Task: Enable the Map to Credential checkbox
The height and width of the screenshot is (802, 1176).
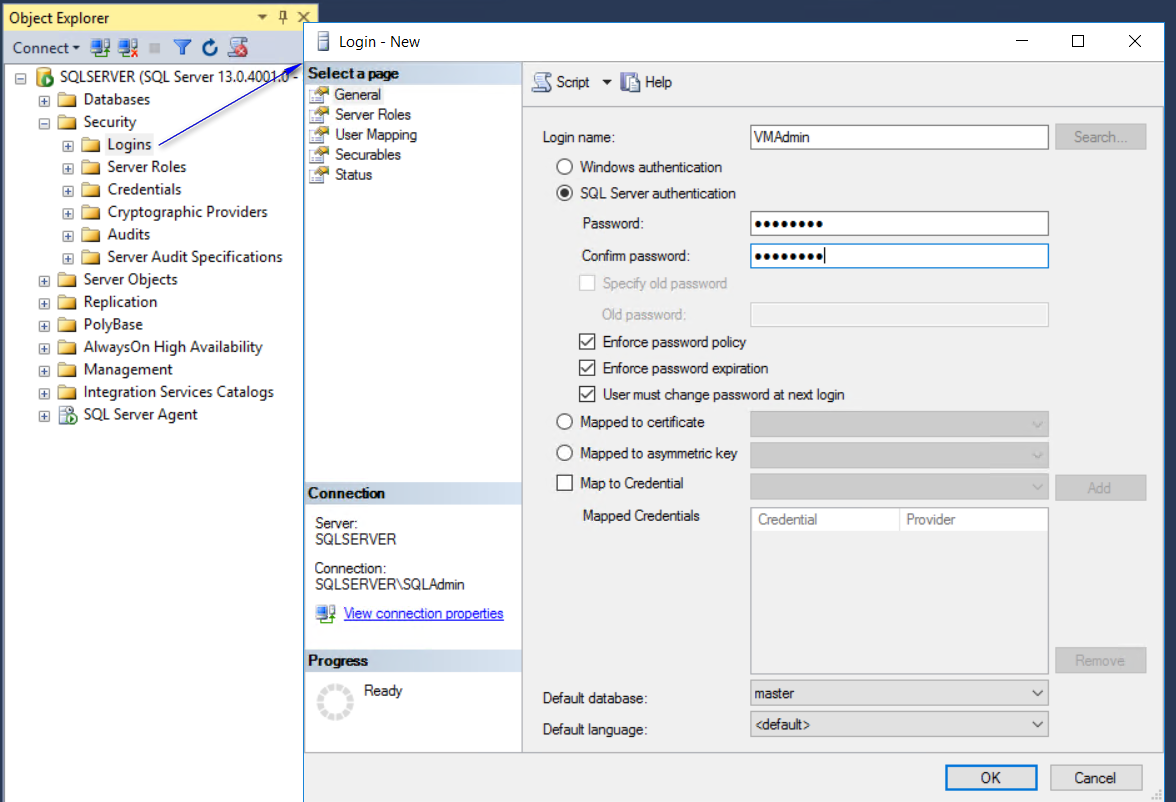Action: (565, 483)
